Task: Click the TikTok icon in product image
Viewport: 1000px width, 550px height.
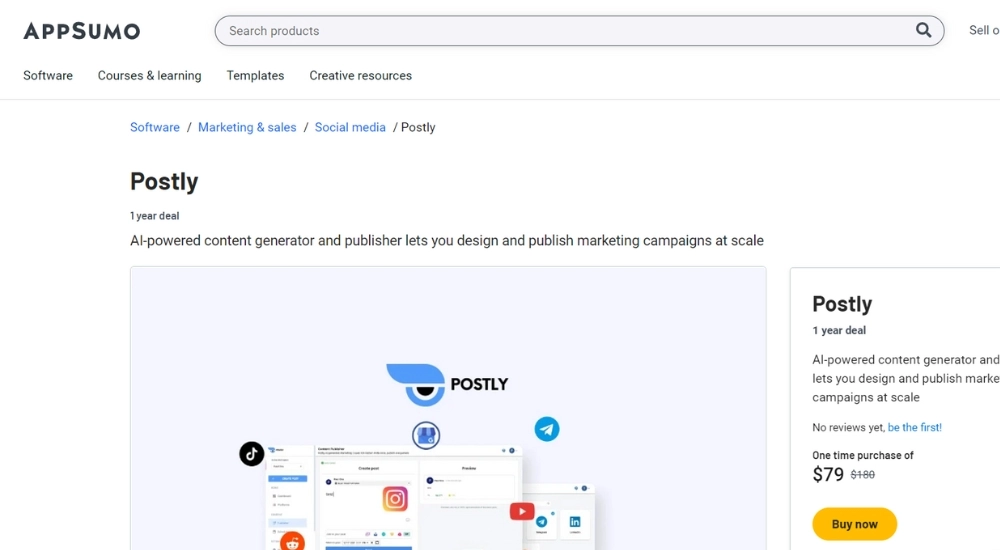Action: [x=251, y=454]
